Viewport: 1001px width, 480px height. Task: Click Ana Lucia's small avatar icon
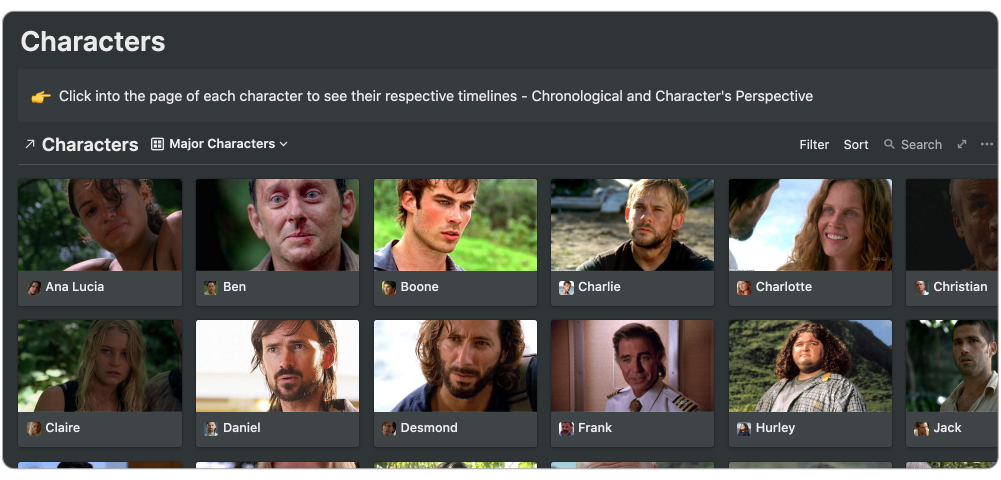(33, 287)
